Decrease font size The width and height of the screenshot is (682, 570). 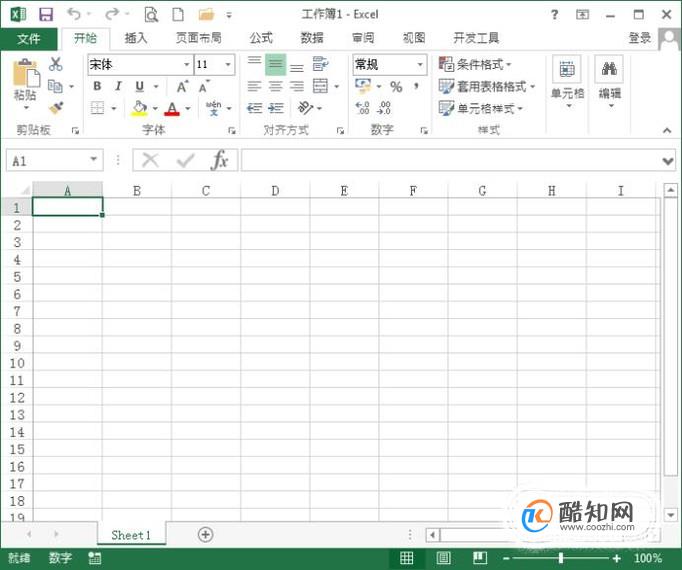(x=204, y=87)
